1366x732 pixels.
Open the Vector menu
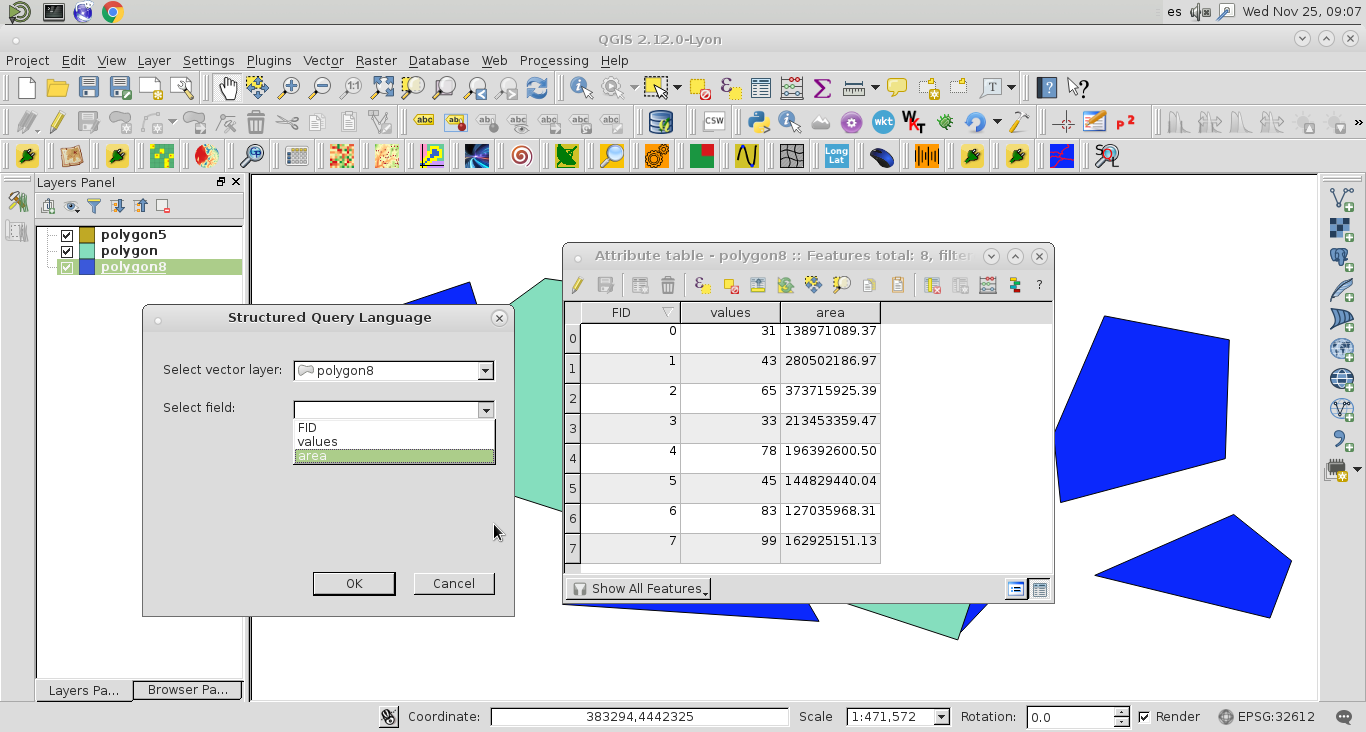pos(323,61)
